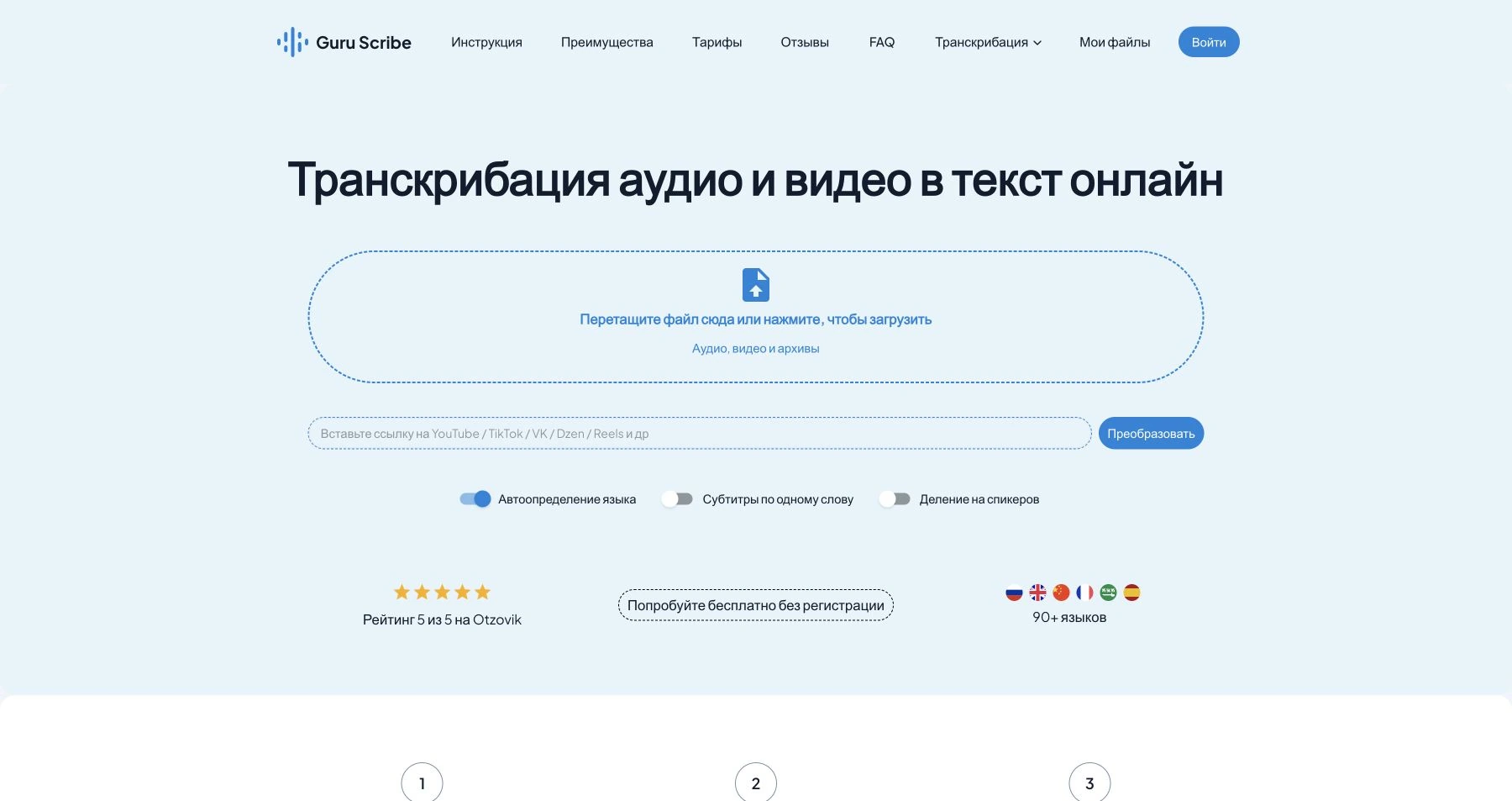
Task: Open the FAQ section
Action: point(882,42)
